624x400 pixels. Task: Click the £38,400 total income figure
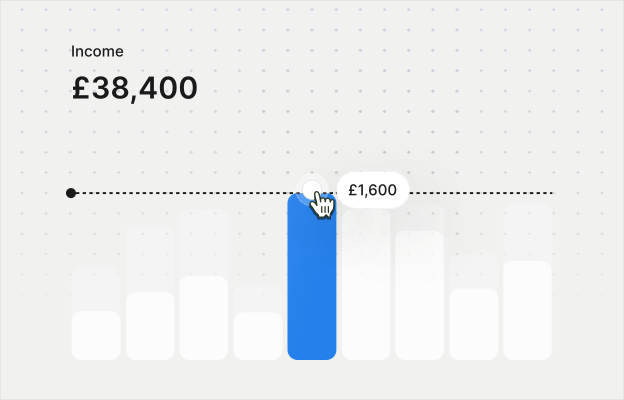click(135, 88)
